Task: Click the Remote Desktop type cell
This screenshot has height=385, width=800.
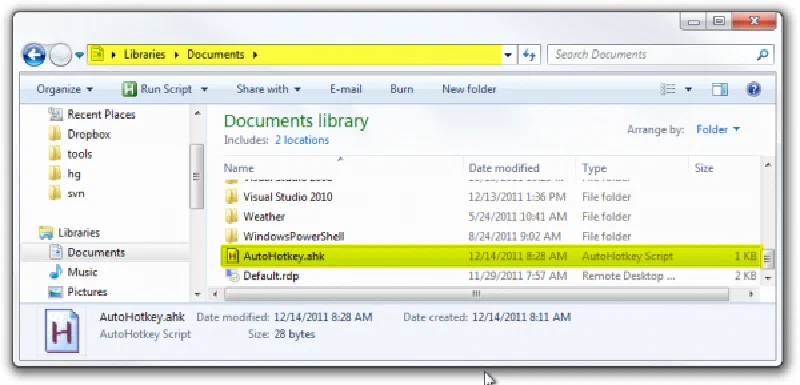Action: 628,276
